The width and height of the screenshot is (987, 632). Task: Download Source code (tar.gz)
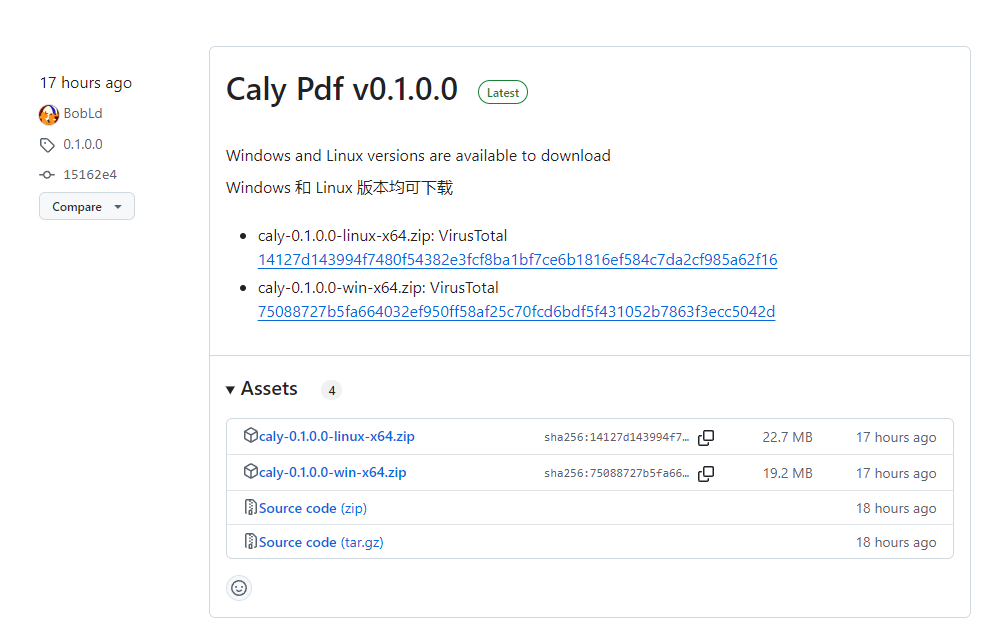pyautogui.click(x=320, y=542)
